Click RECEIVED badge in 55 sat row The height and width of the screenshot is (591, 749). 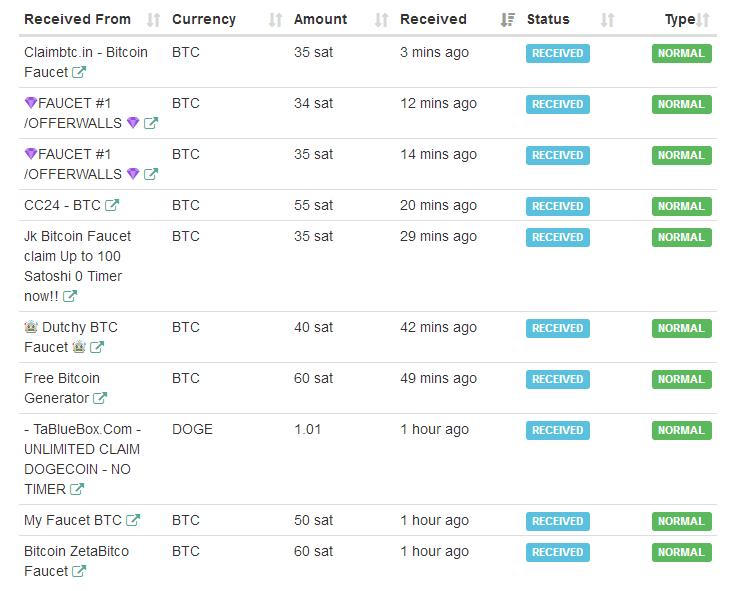coord(557,206)
